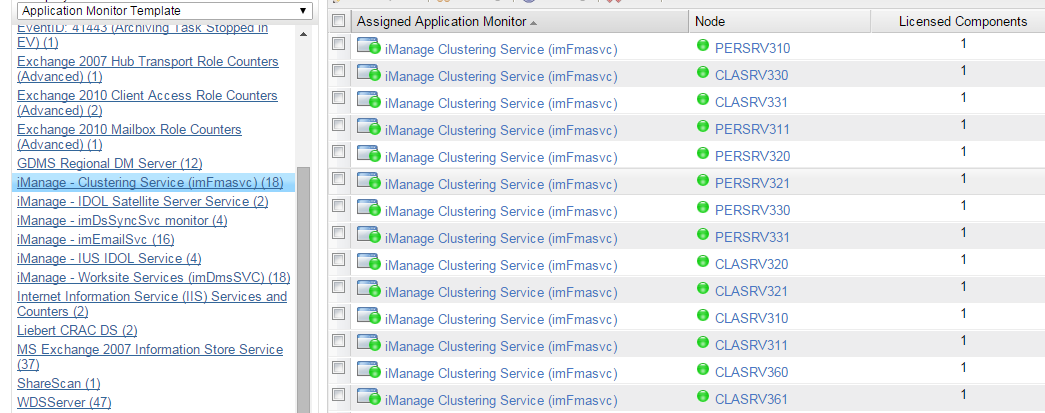Click the Licensed Components column header
This screenshot has height=413, width=1045.
tap(962, 22)
